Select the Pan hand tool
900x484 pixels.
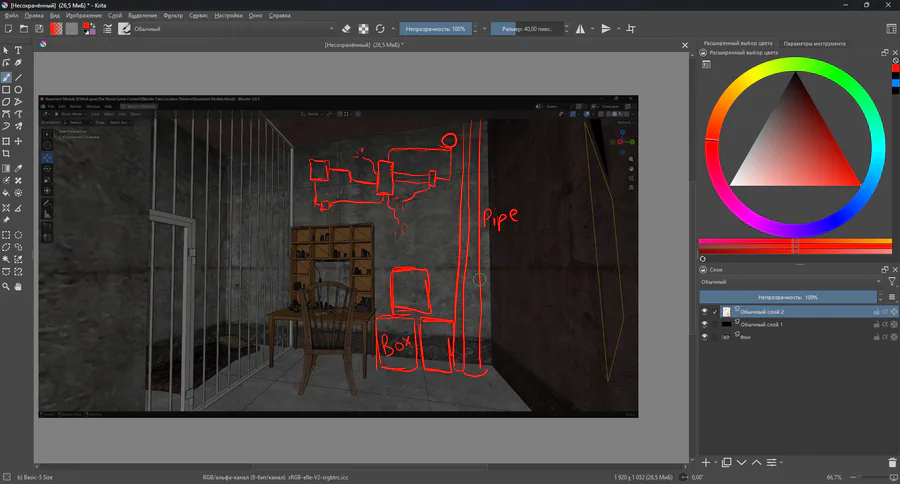pyautogui.click(x=18, y=286)
